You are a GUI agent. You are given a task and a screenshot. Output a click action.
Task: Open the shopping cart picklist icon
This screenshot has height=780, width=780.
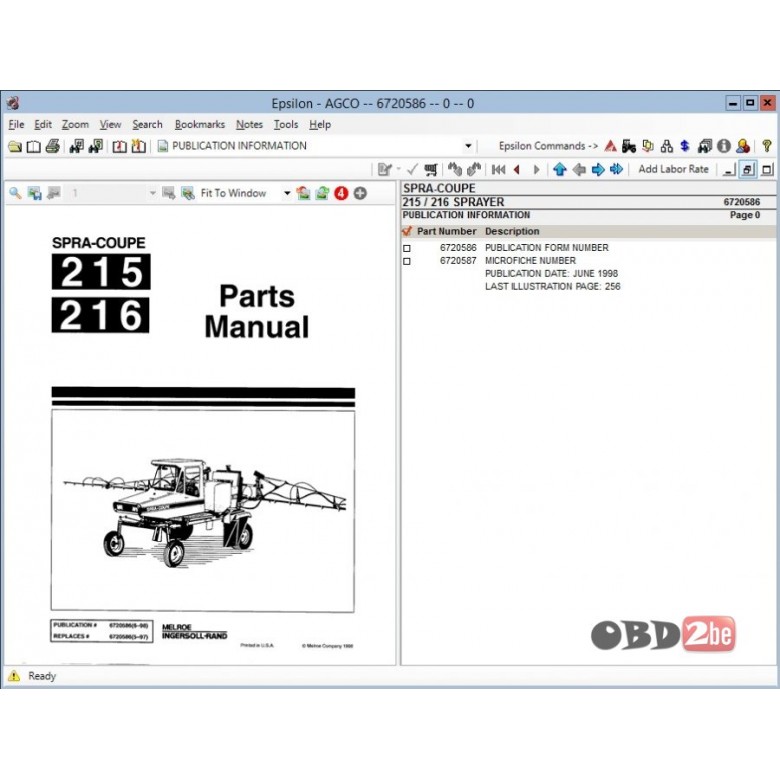point(431,170)
